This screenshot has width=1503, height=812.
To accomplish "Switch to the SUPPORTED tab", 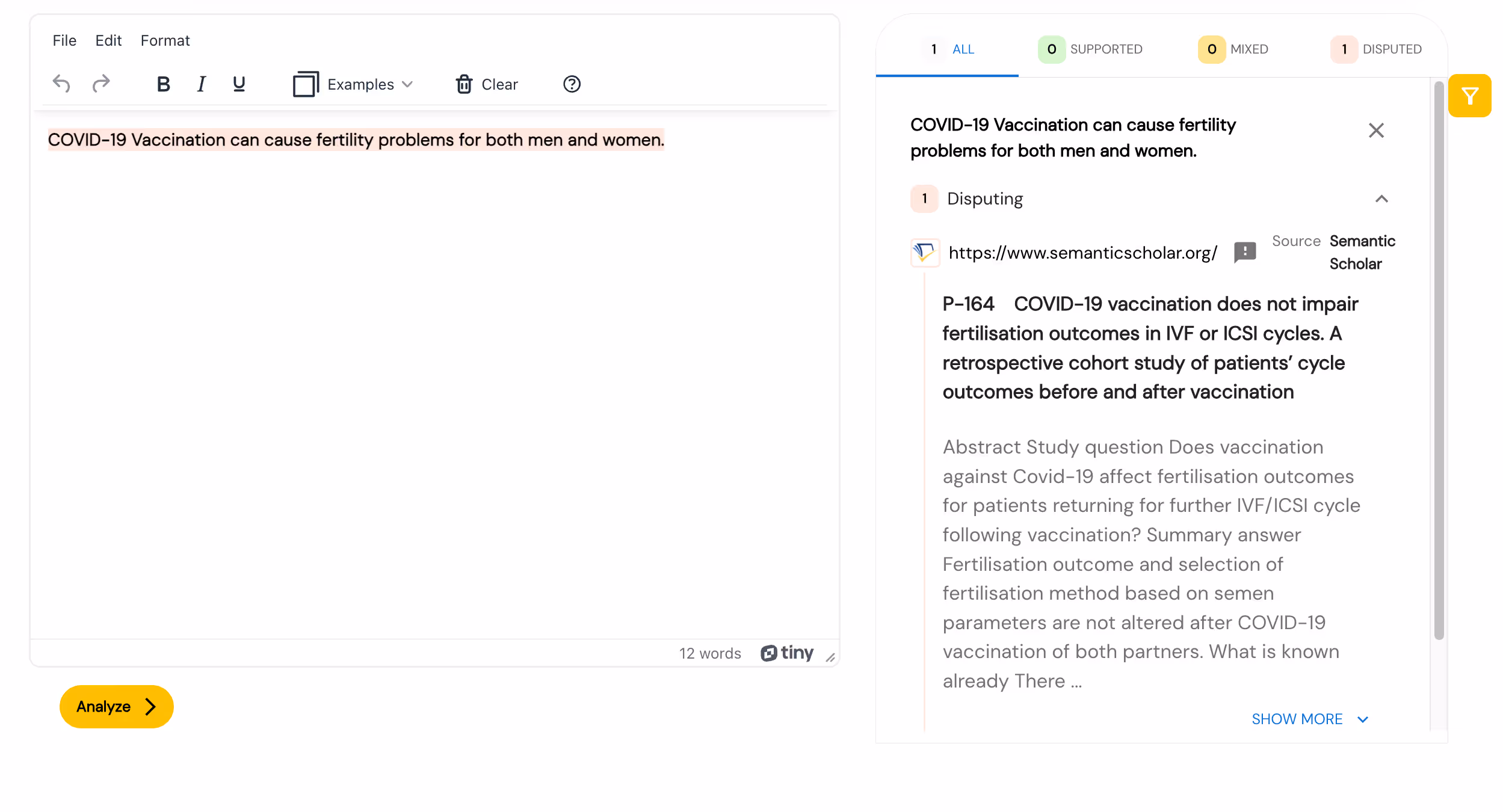I will coord(1090,49).
